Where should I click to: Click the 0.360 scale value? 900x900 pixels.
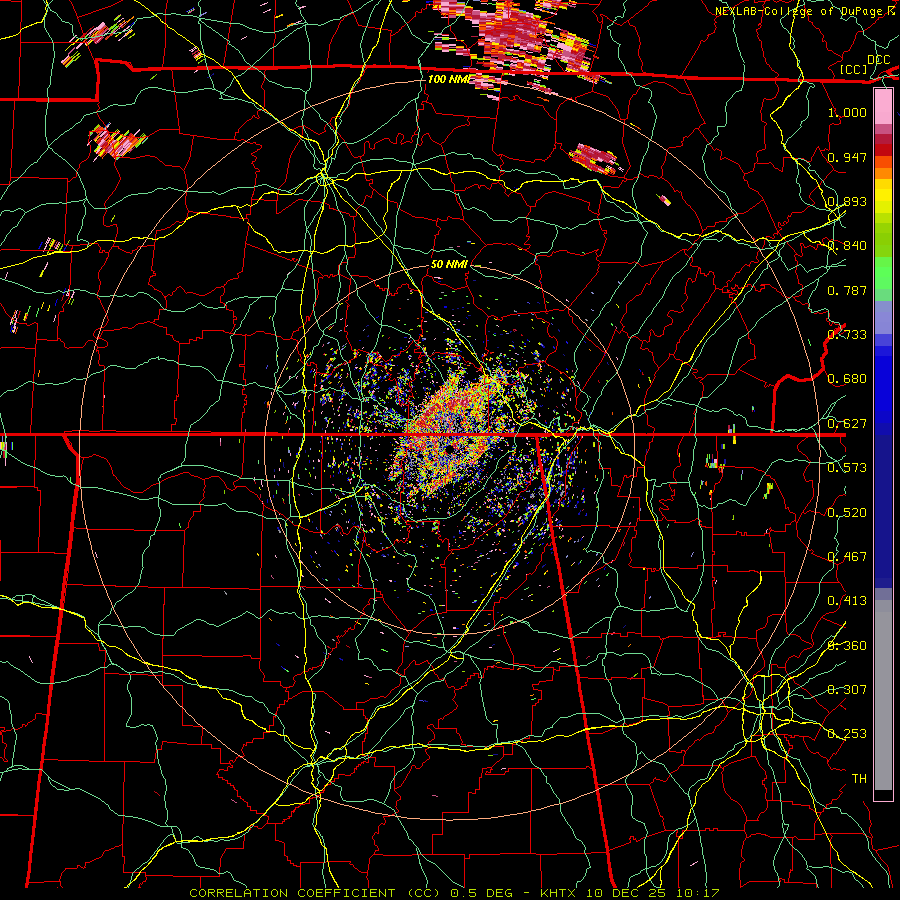click(x=847, y=646)
